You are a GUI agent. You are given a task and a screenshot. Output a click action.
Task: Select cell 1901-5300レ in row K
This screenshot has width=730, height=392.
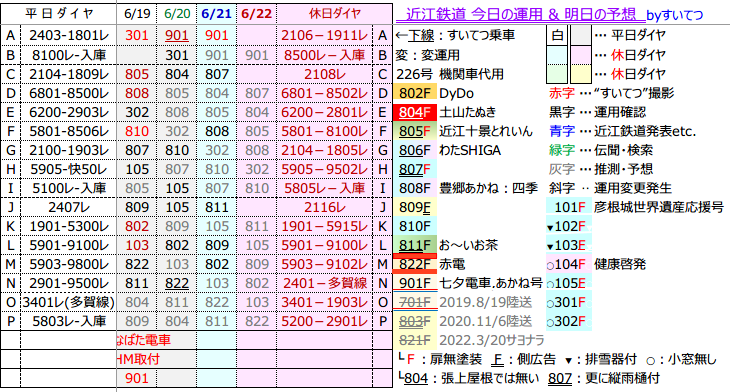(x=68, y=226)
